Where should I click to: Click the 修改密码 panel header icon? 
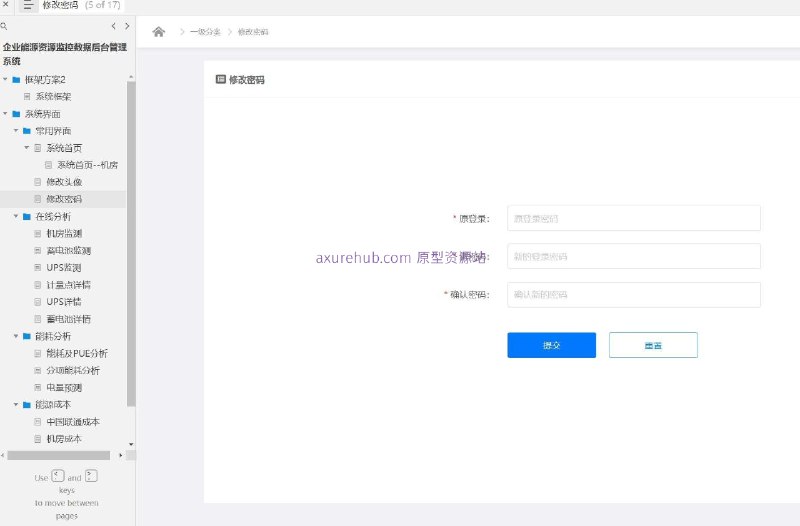click(220, 79)
